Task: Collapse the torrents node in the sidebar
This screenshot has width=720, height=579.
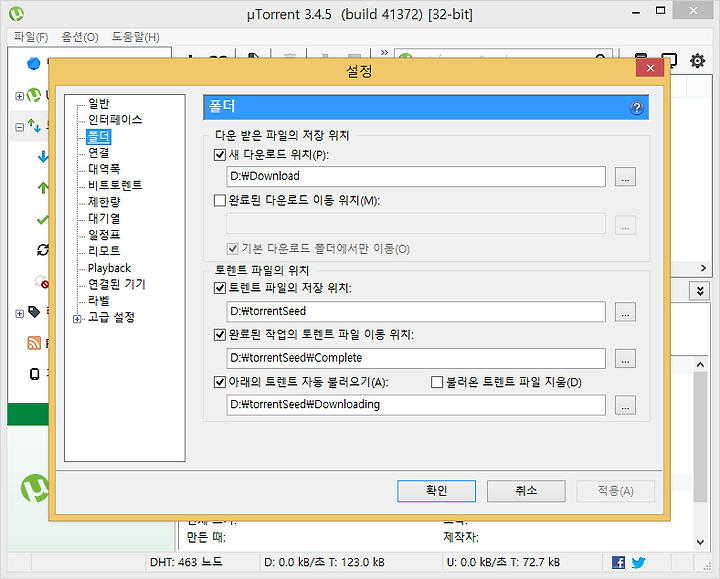Action: point(19,127)
